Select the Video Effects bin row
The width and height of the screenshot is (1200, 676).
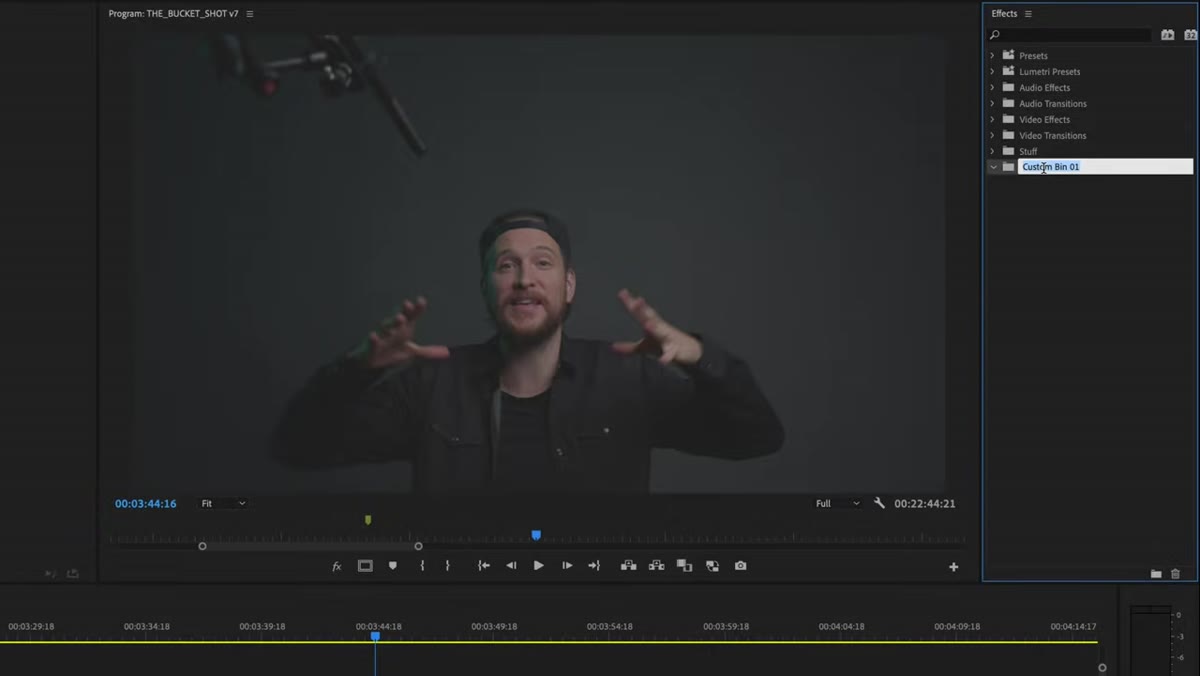tap(1090, 120)
